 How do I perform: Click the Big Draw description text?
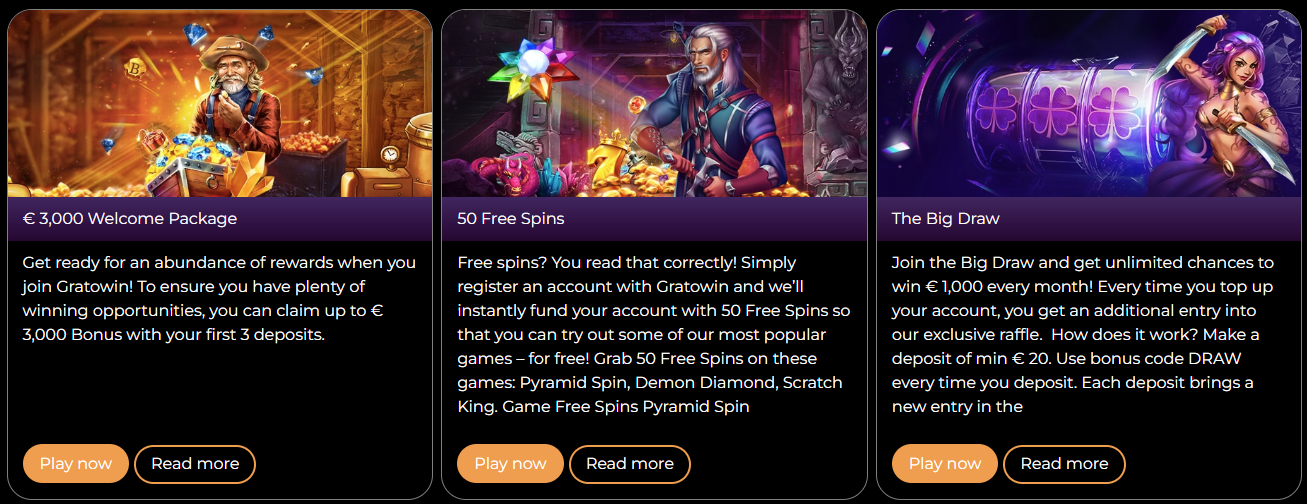coord(1083,334)
